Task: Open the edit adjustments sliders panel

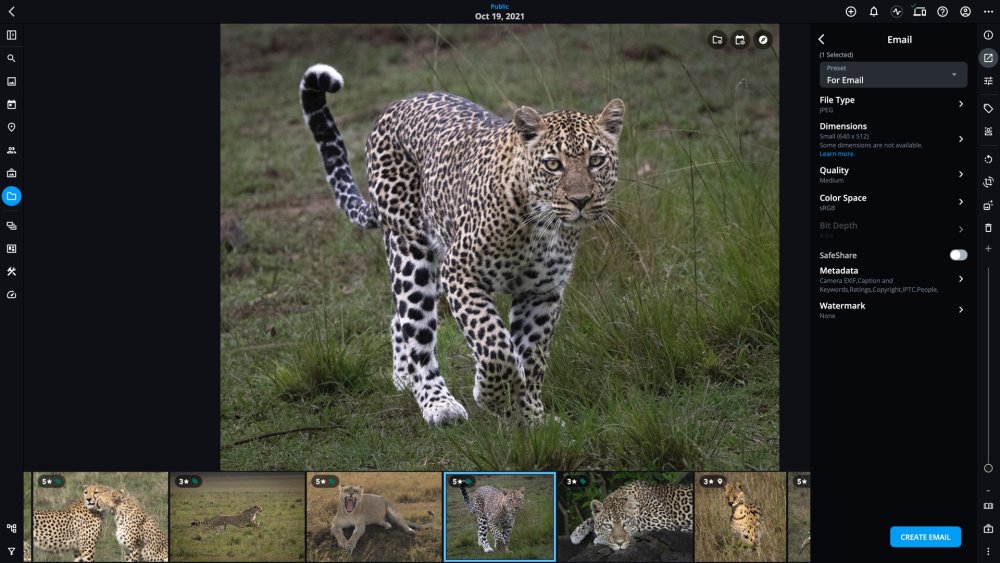Action: point(989,81)
